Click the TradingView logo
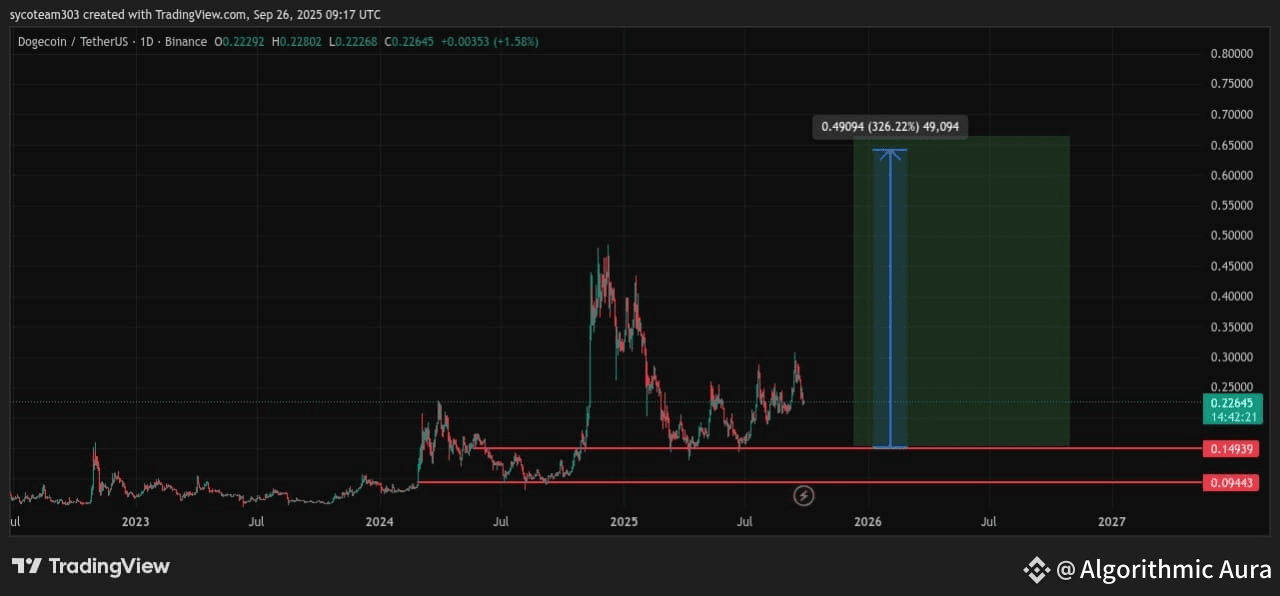 [92, 566]
